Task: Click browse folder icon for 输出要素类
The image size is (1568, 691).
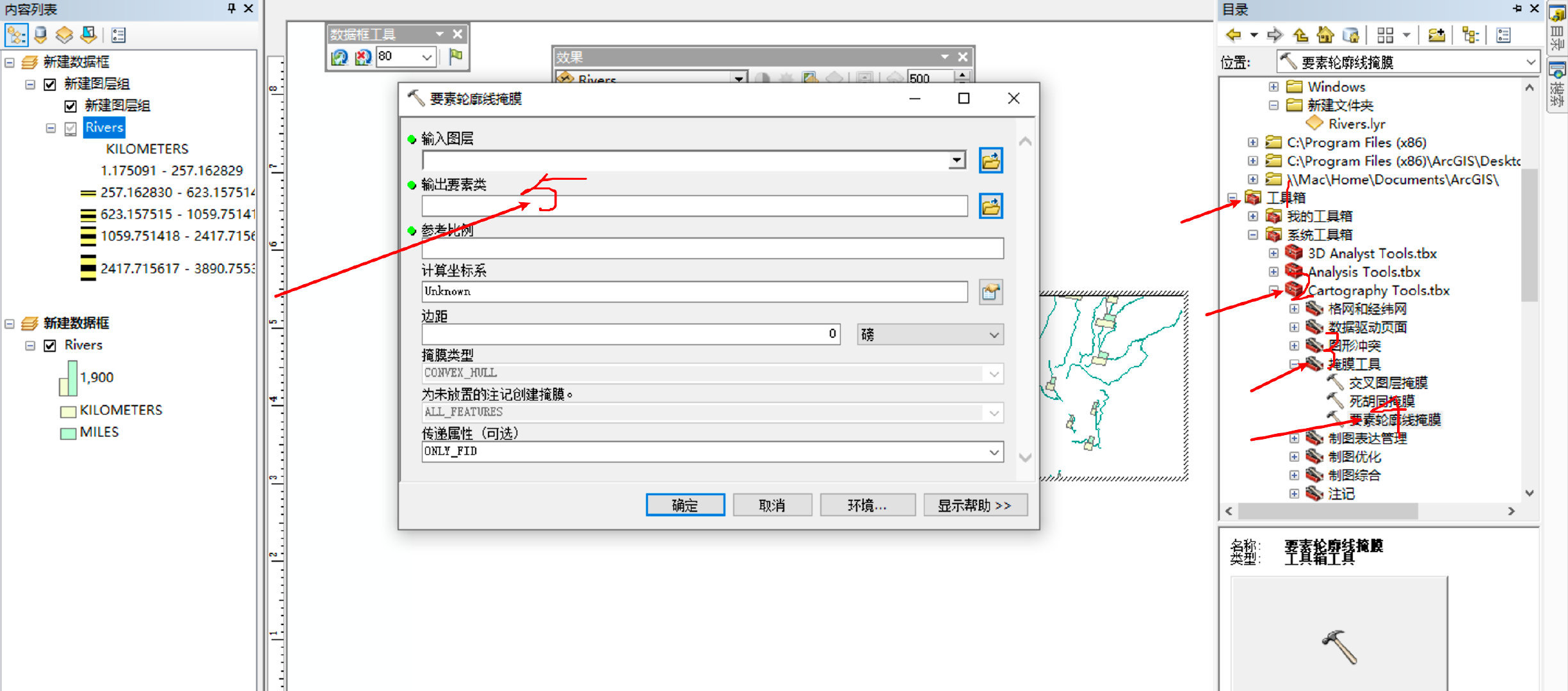Action: 990,207
